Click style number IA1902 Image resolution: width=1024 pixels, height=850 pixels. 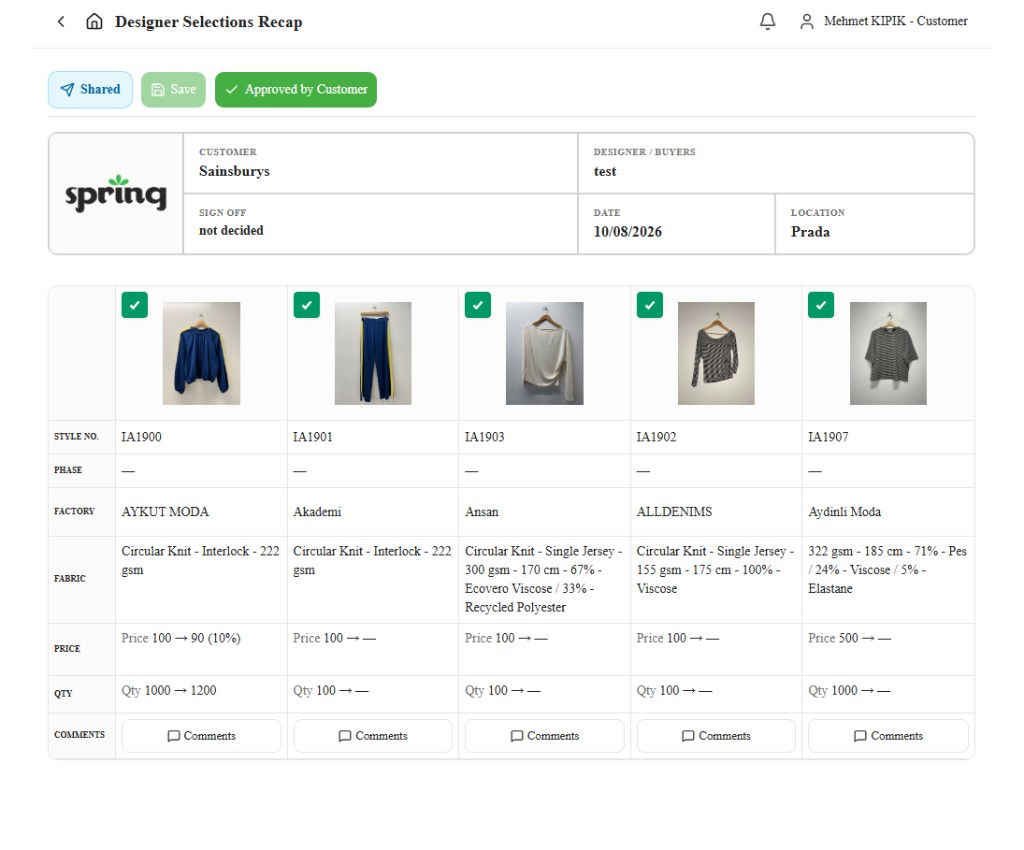[656, 437]
